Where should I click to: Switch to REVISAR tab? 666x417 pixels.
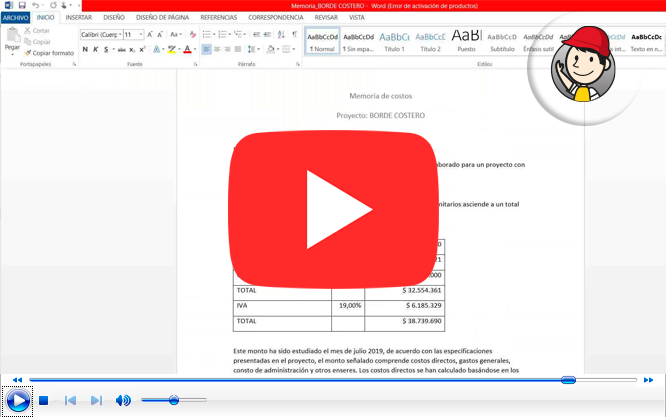click(x=326, y=17)
